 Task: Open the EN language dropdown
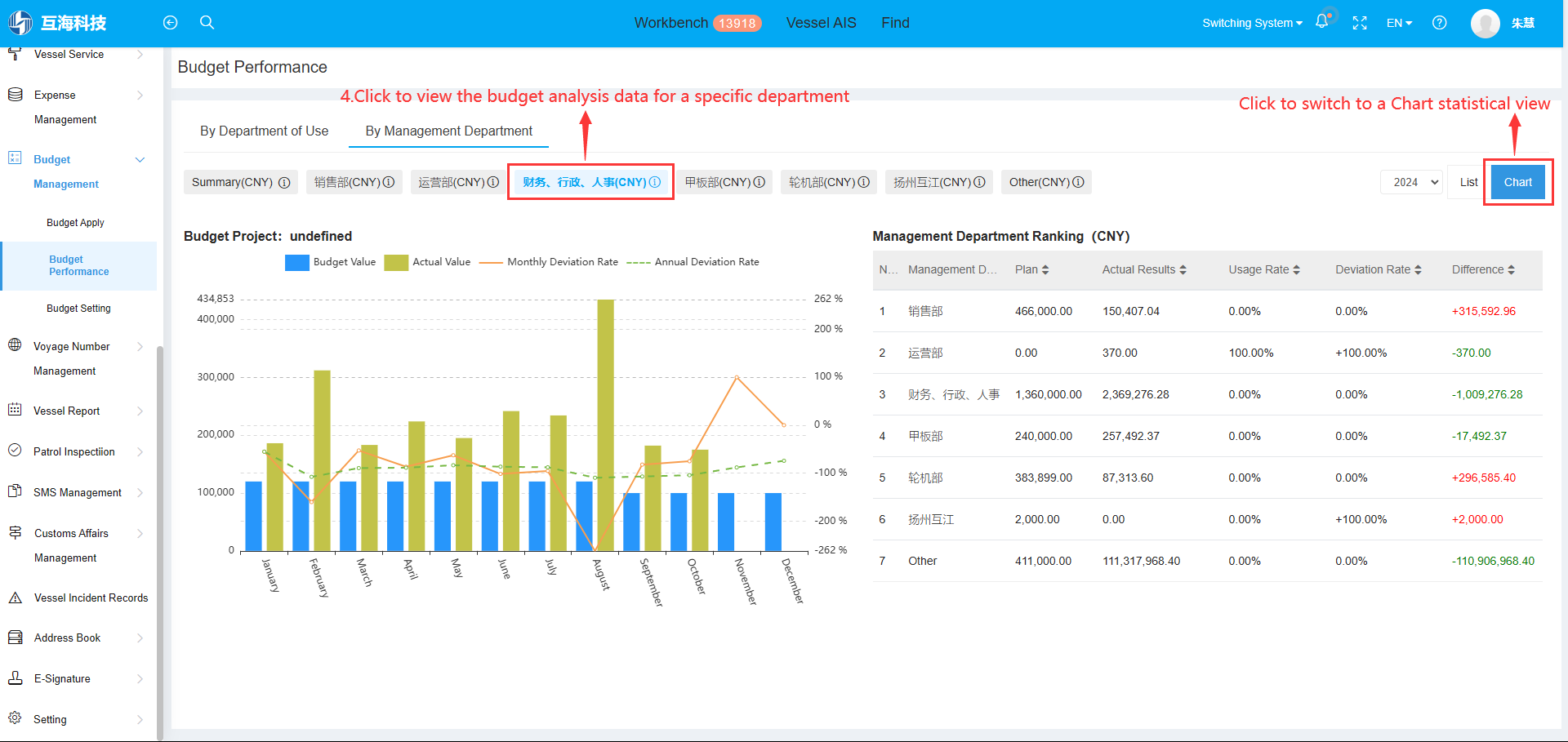1399,23
